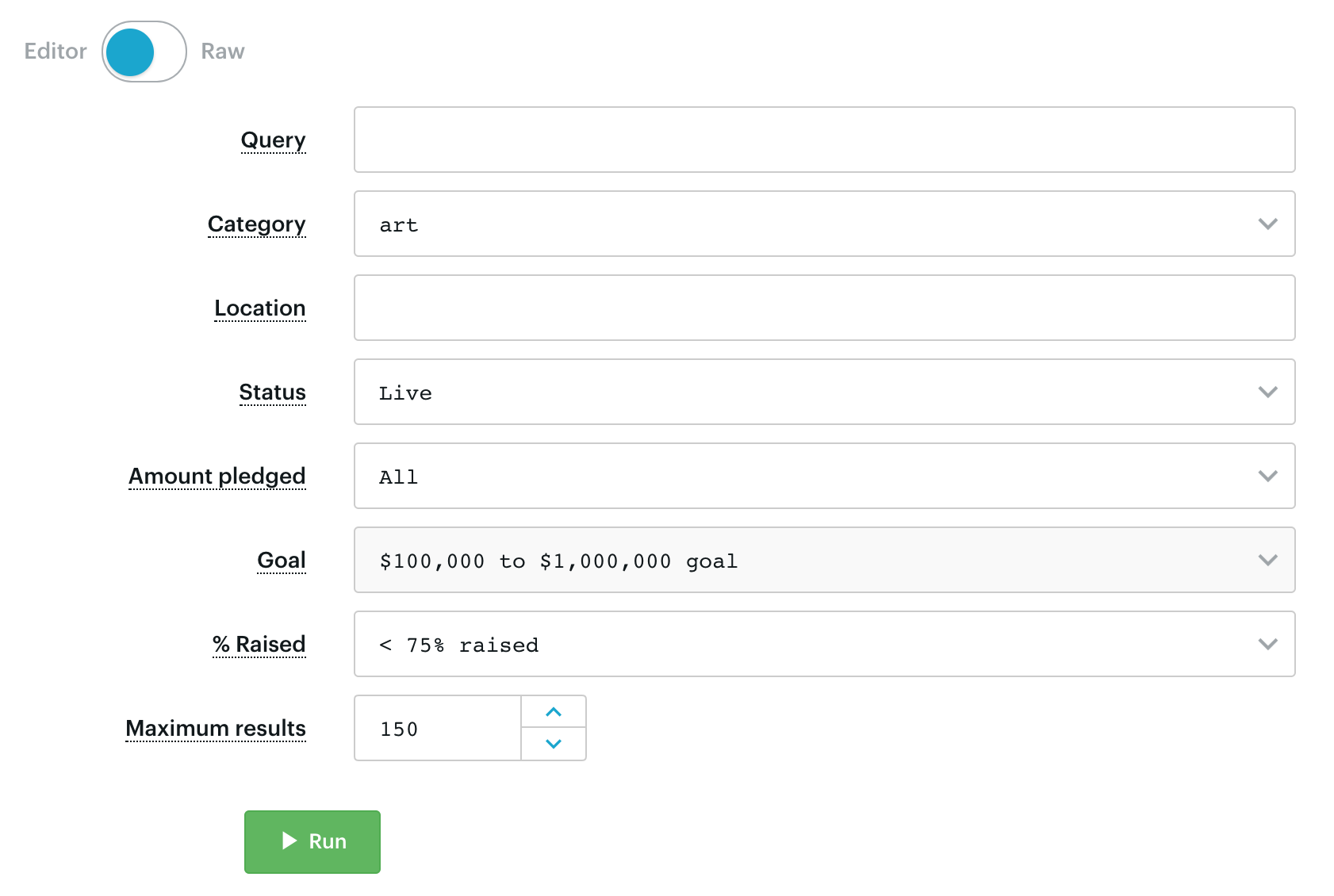The image size is (1334, 896).
Task: Click the Maximum results label
Action: [x=215, y=728]
